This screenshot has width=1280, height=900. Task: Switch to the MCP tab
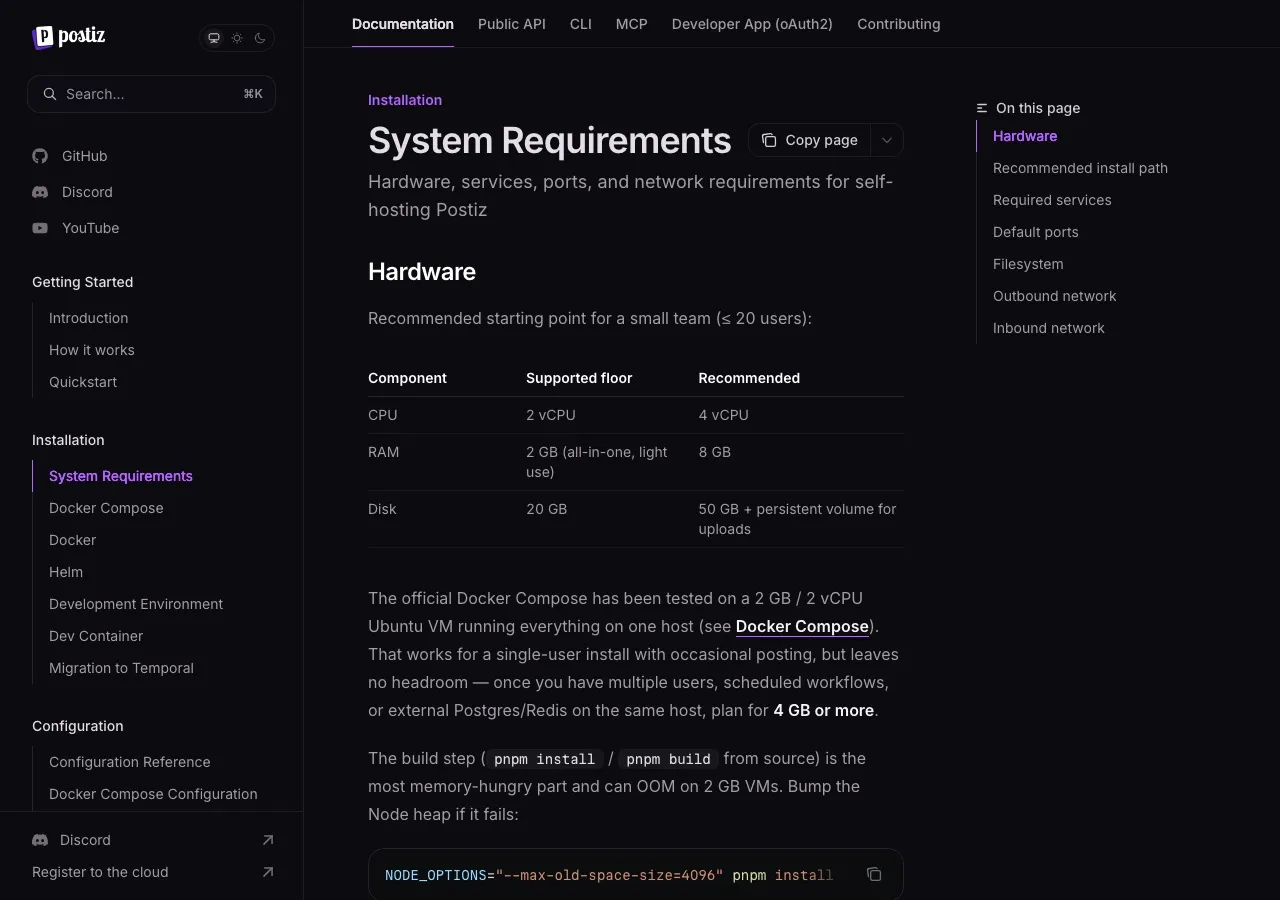[x=632, y=24]
